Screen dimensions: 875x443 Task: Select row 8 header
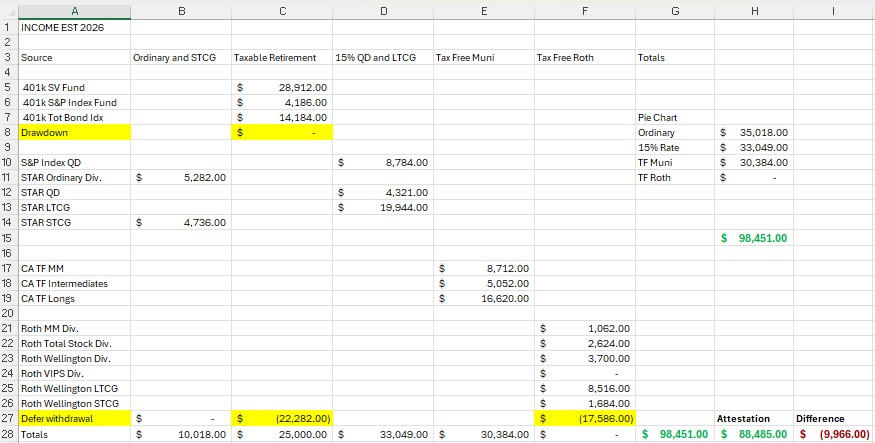[9, 133]
